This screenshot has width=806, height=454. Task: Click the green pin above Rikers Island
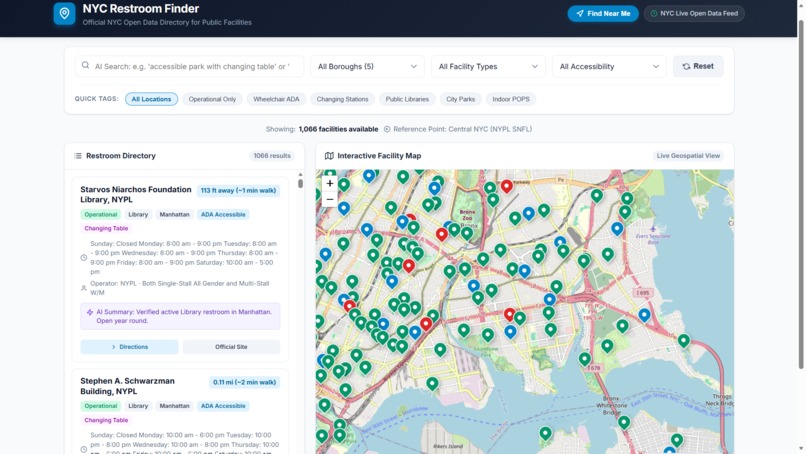coord(432,383)
